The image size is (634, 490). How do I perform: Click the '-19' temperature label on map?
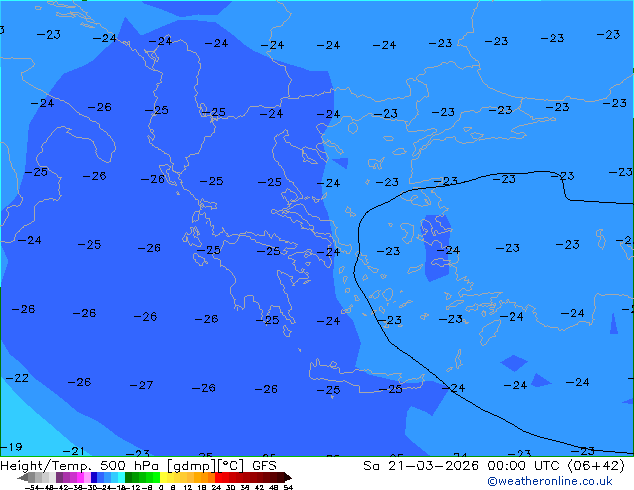[11, 447]
